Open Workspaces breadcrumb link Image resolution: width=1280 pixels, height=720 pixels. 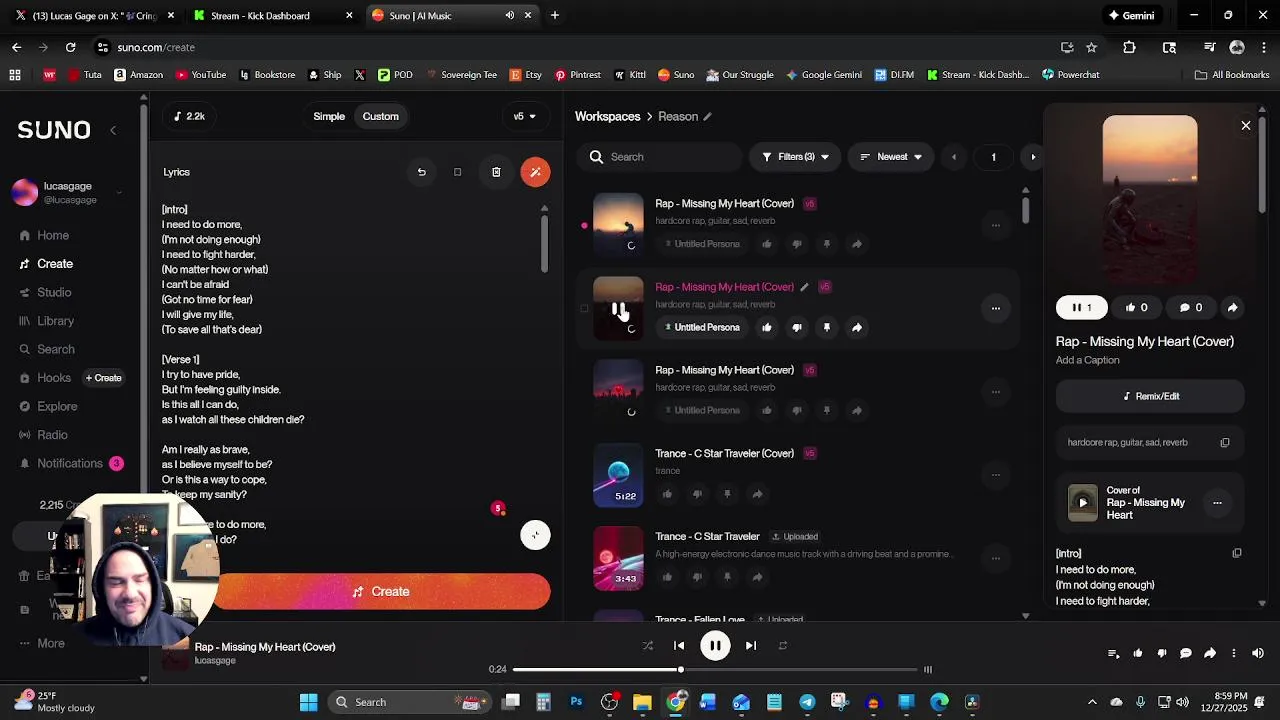(607, 117)
